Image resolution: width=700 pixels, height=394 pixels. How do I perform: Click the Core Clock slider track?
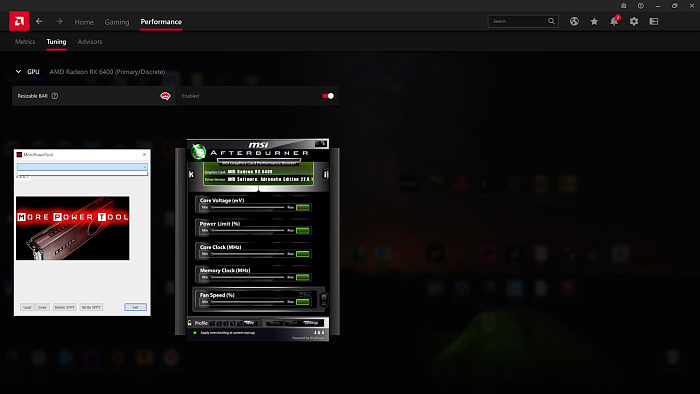click(248, 253)
